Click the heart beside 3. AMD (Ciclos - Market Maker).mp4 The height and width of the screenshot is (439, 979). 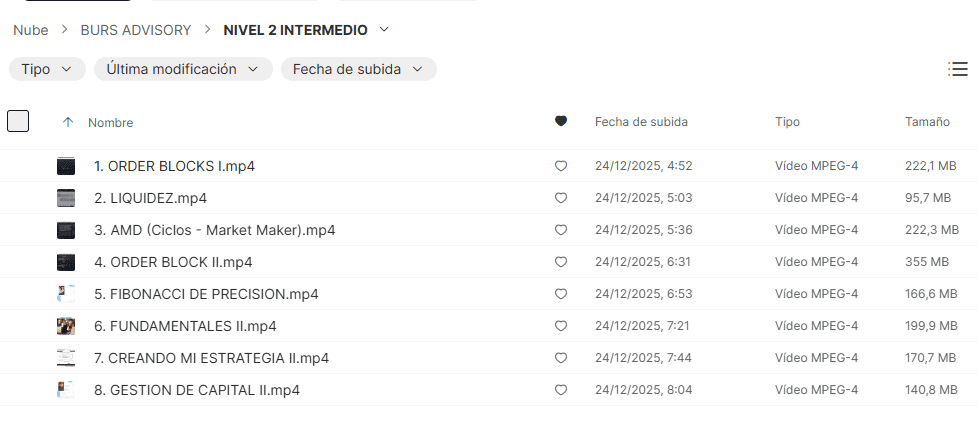[x=561, y=230]
